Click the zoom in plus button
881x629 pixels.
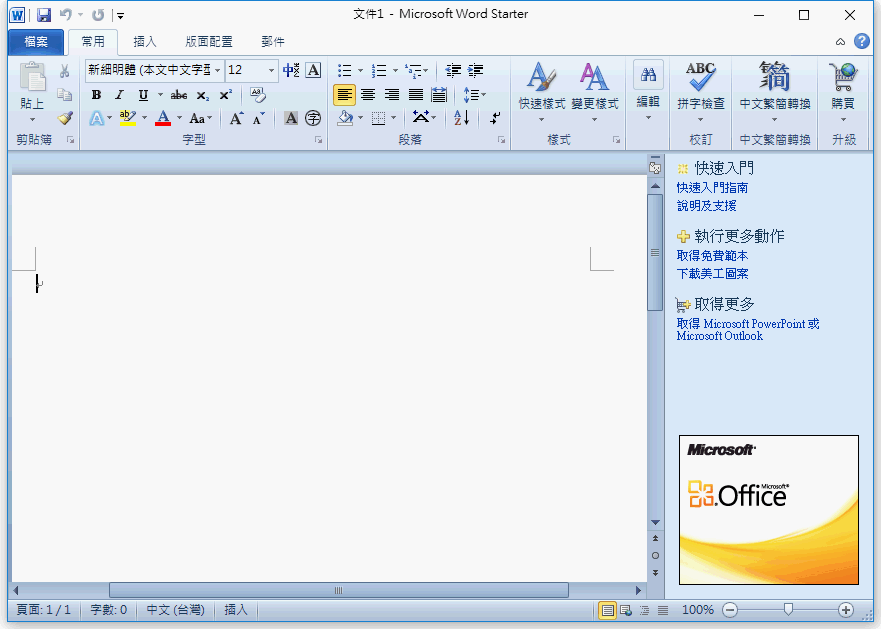[x=846, y=610]
